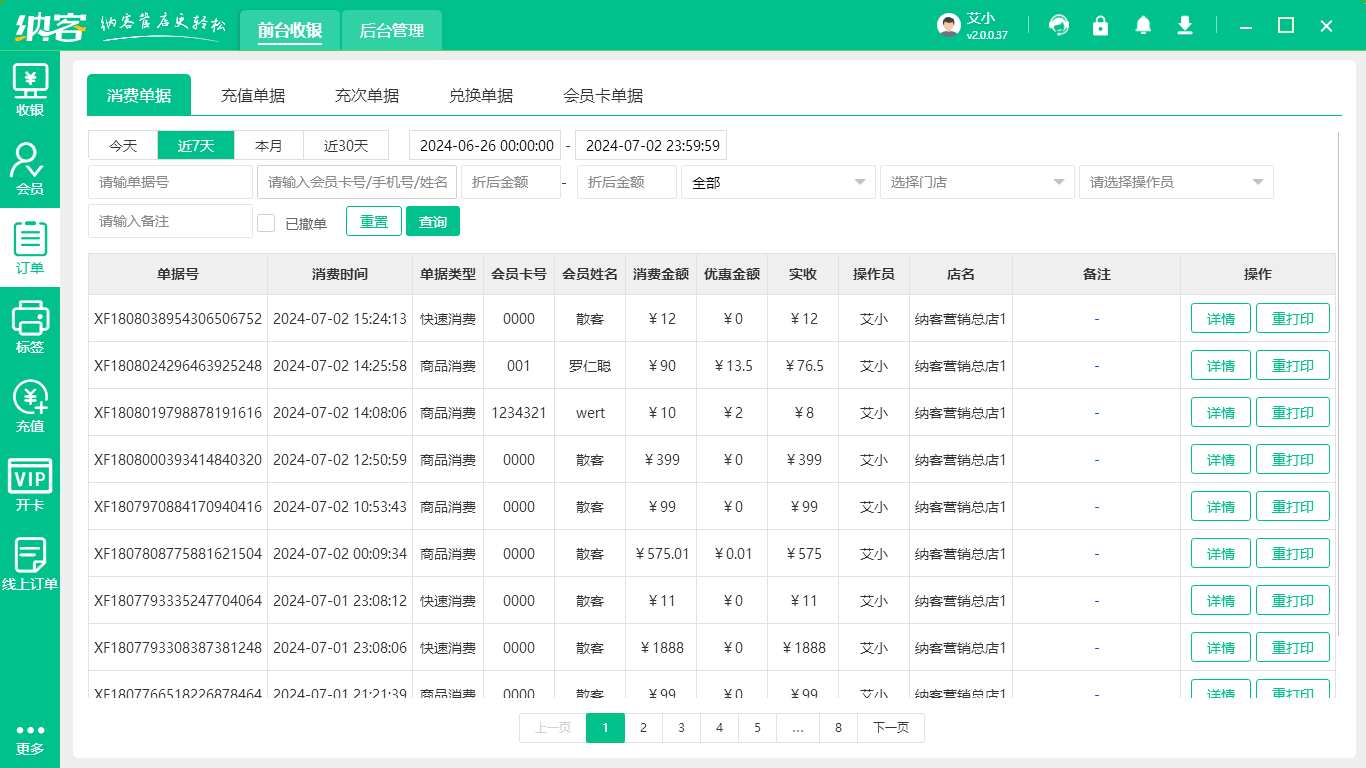Screen dimensions: 1366x768
Task: Click the ¥13.5 discount cell
Action: point(733,366)
